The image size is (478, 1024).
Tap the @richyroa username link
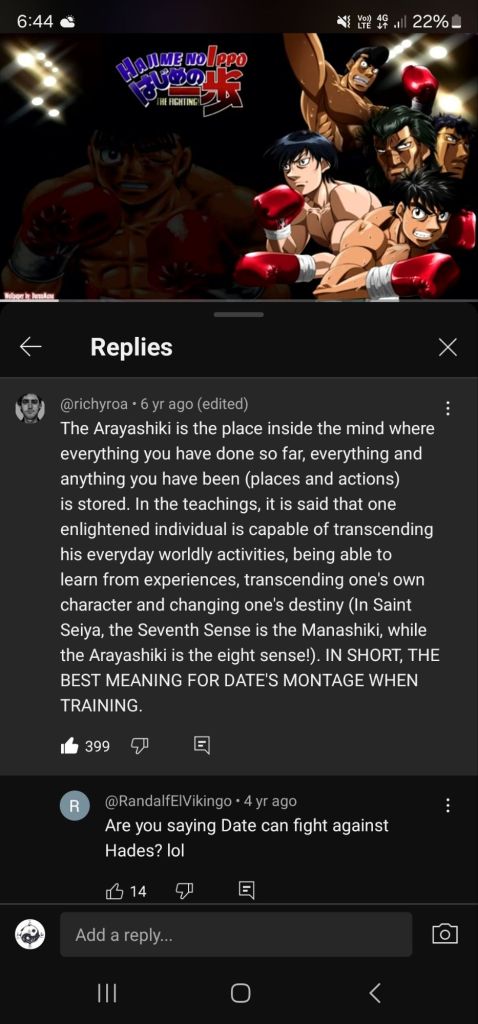click(x=95, y=404)
